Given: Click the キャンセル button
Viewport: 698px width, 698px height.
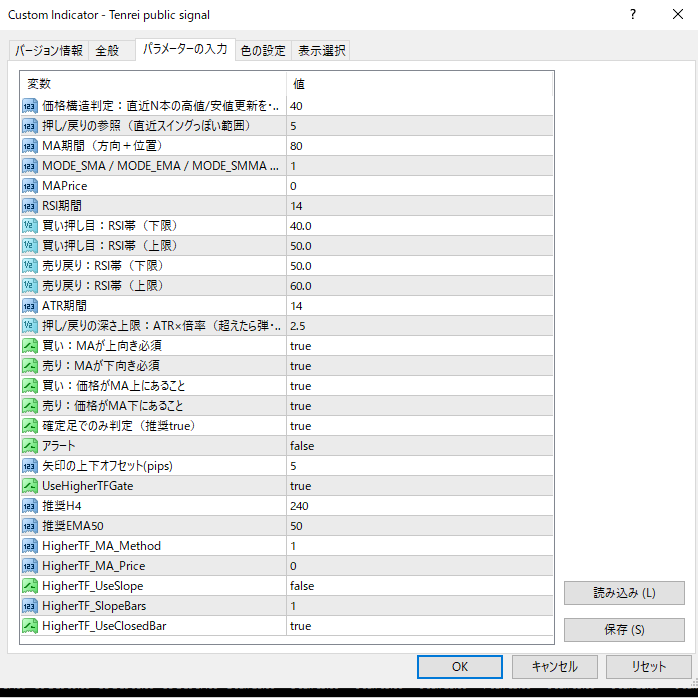Looking at the screenshot, I should coord(555,666).
